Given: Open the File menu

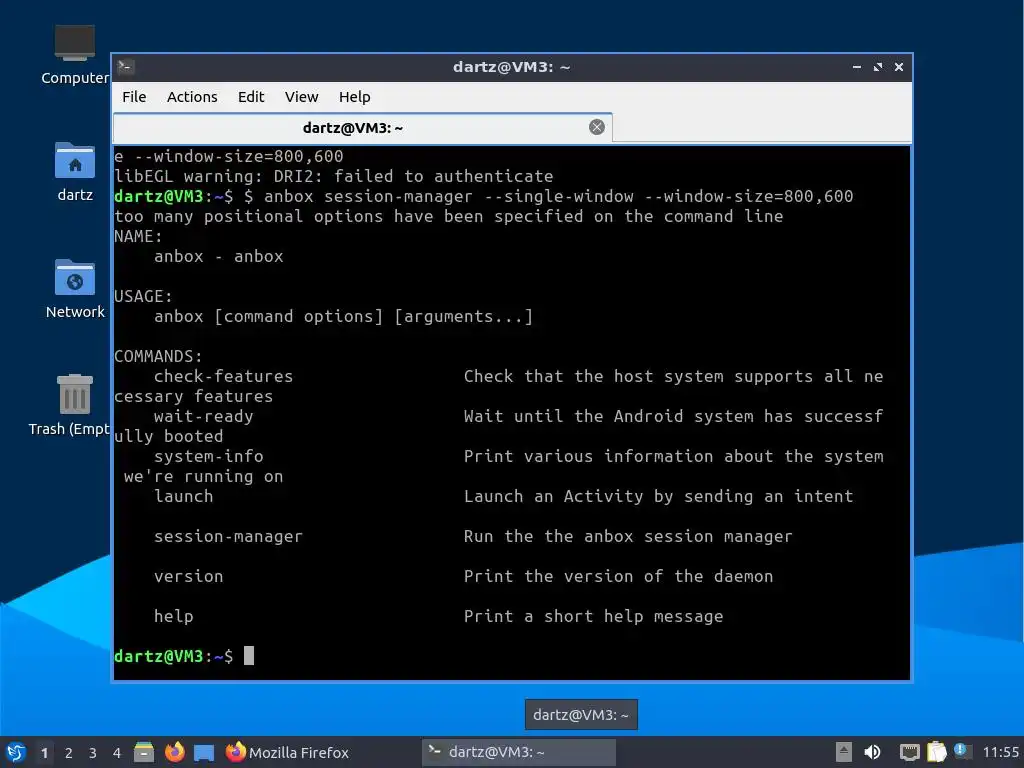Looking at the screenshot, I should click(134, 97).
